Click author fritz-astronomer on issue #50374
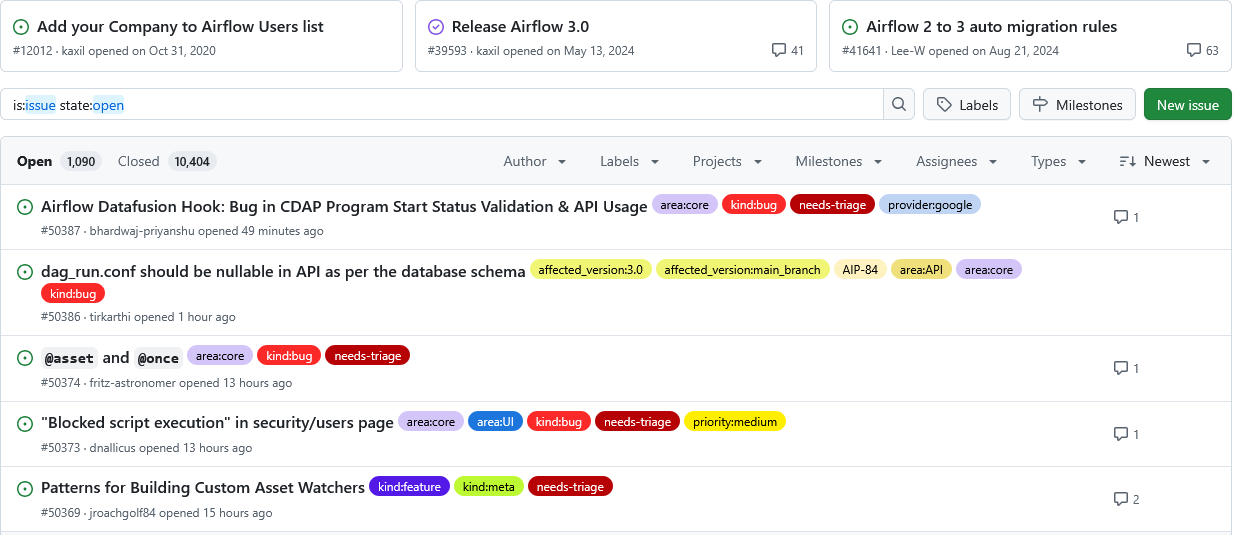This screenshot has width=1248, height=535. click(x=133, y=383)
